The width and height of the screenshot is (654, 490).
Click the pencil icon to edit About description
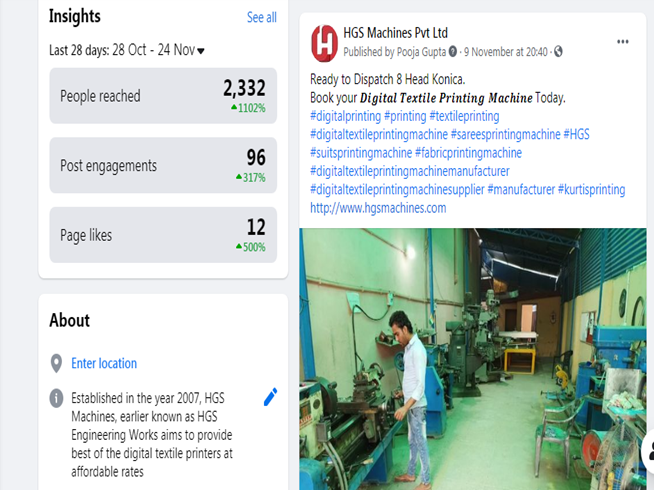pos(270,397)
